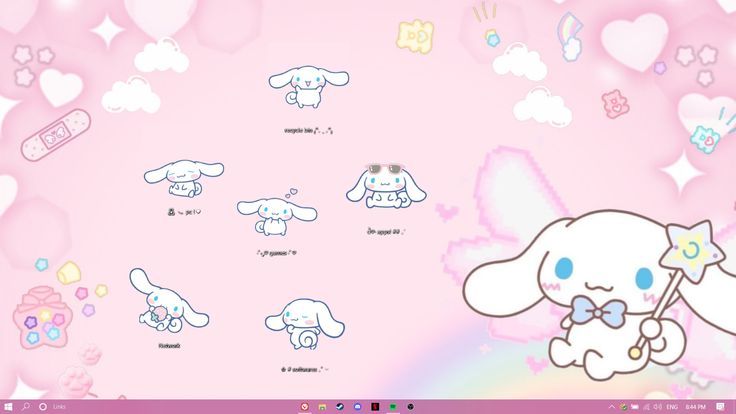This screenshot has height=414, width=736.
Task: Open the Netflix app in taskbar
Action: (x=375, y=407)
